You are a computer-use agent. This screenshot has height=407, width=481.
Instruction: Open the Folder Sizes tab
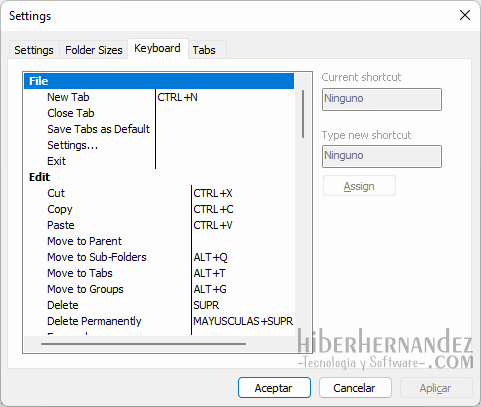94,50
